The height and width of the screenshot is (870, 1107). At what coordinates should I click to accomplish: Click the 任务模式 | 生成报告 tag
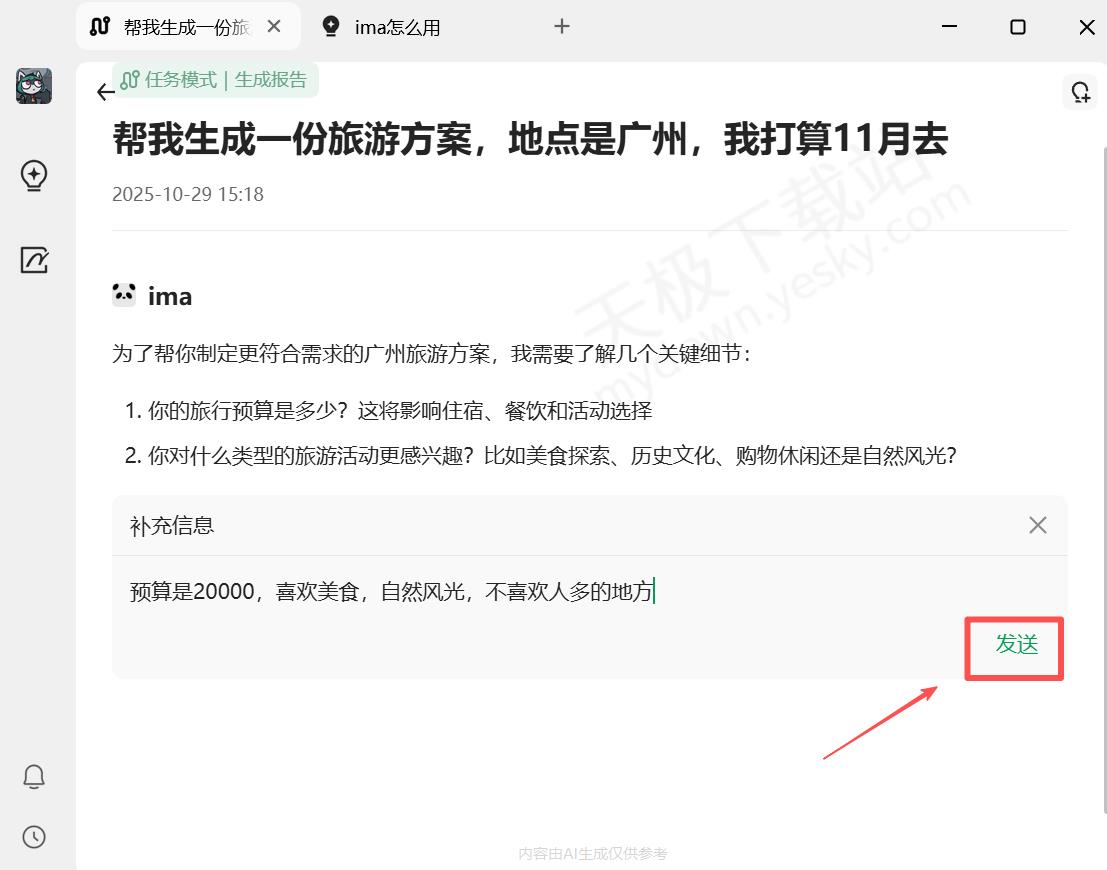216,80
